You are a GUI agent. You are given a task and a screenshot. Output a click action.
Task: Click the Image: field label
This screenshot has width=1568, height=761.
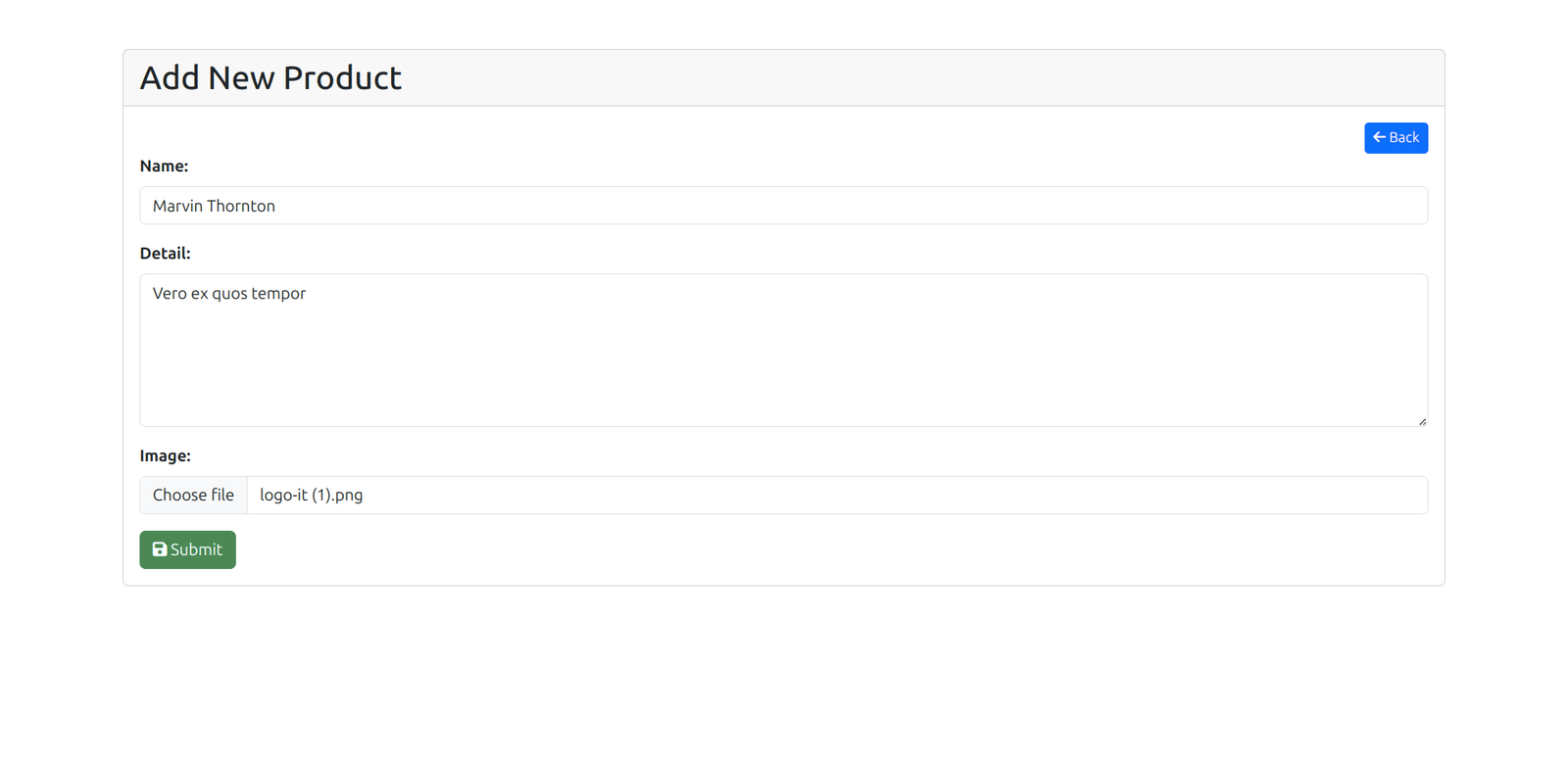click(x=165, y=456)
